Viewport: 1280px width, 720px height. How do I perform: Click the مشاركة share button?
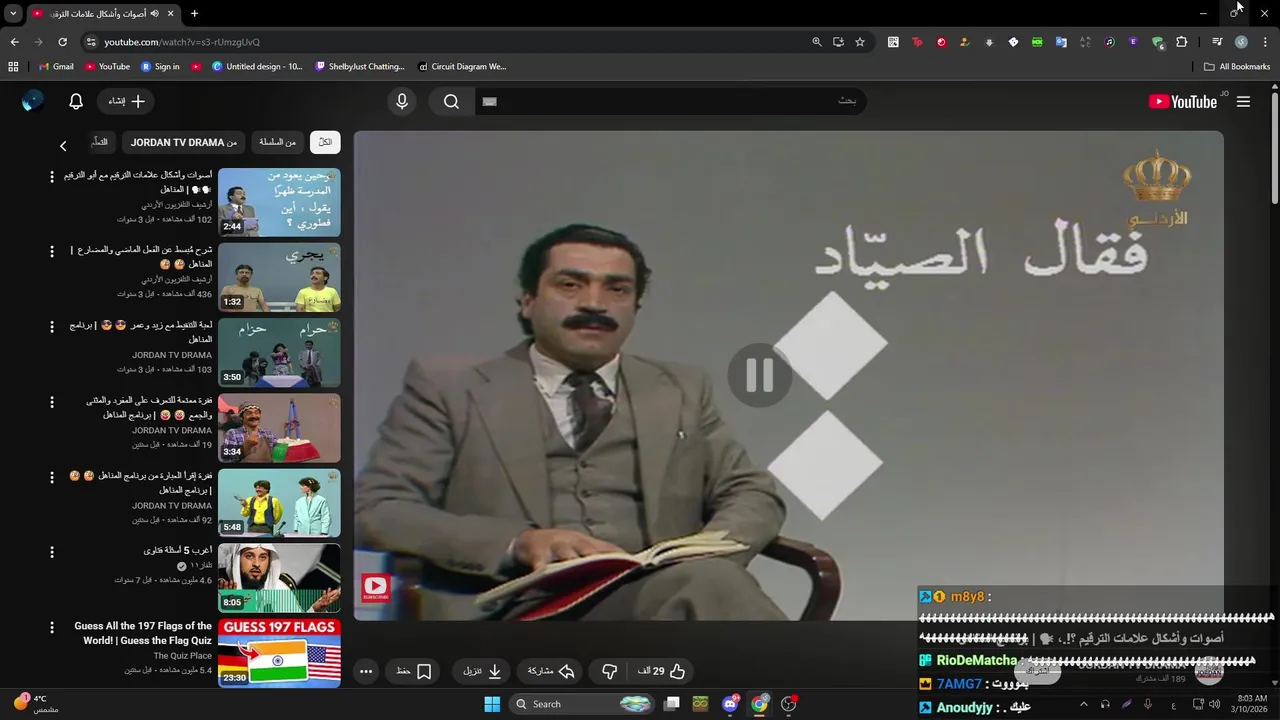coord(551,671)
